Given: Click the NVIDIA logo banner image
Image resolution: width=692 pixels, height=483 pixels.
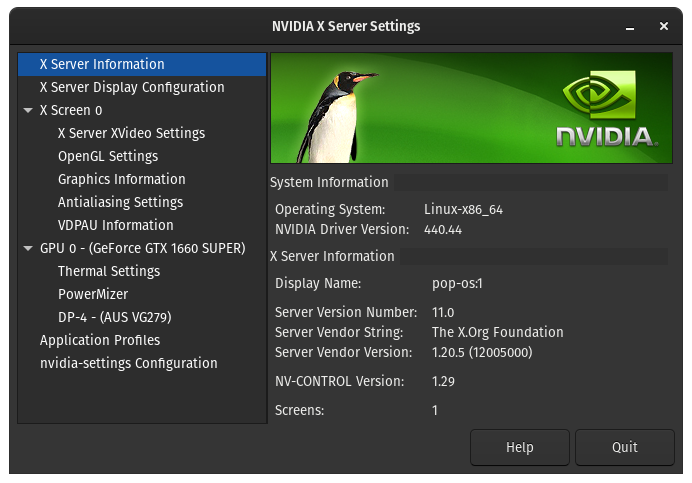Looking at the screenshot, I should point(471,108).
